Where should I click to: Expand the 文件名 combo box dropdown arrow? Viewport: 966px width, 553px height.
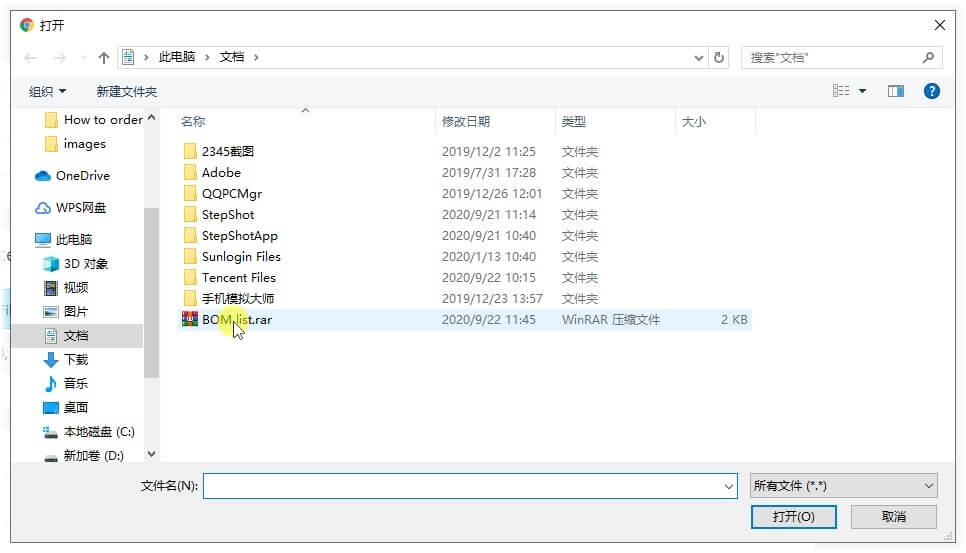pyautogui.click(x=729, y=486)
